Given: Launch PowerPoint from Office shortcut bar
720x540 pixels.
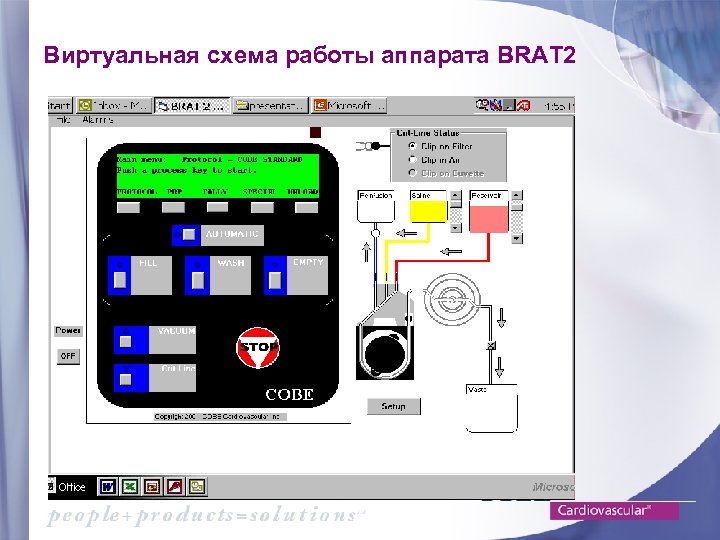Looking at the screenshot, I should coord(152,487).
